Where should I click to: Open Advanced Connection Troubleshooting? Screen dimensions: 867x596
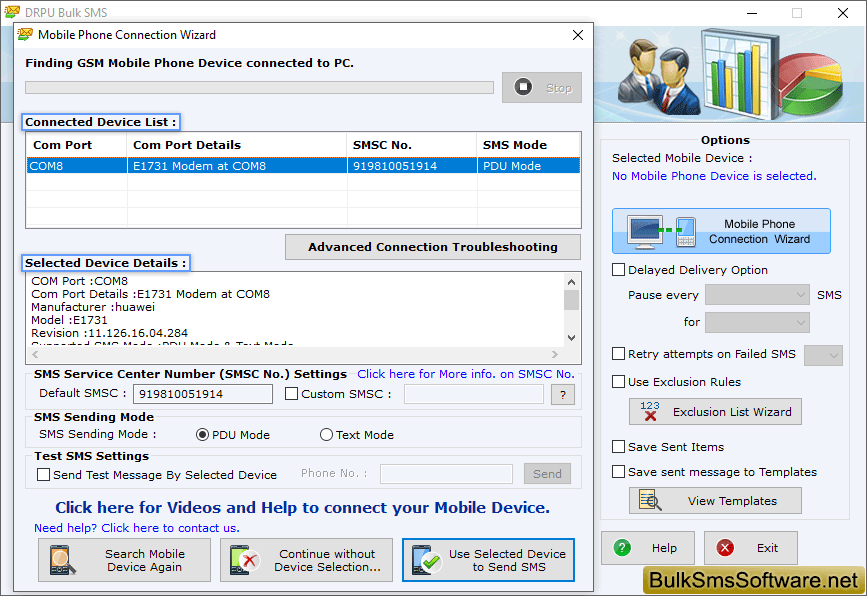point(433,247)
